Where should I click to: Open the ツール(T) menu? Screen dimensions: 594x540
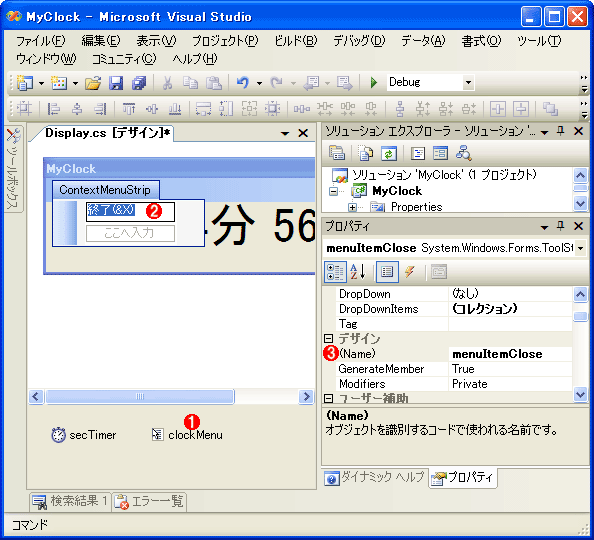click(539, 41)
